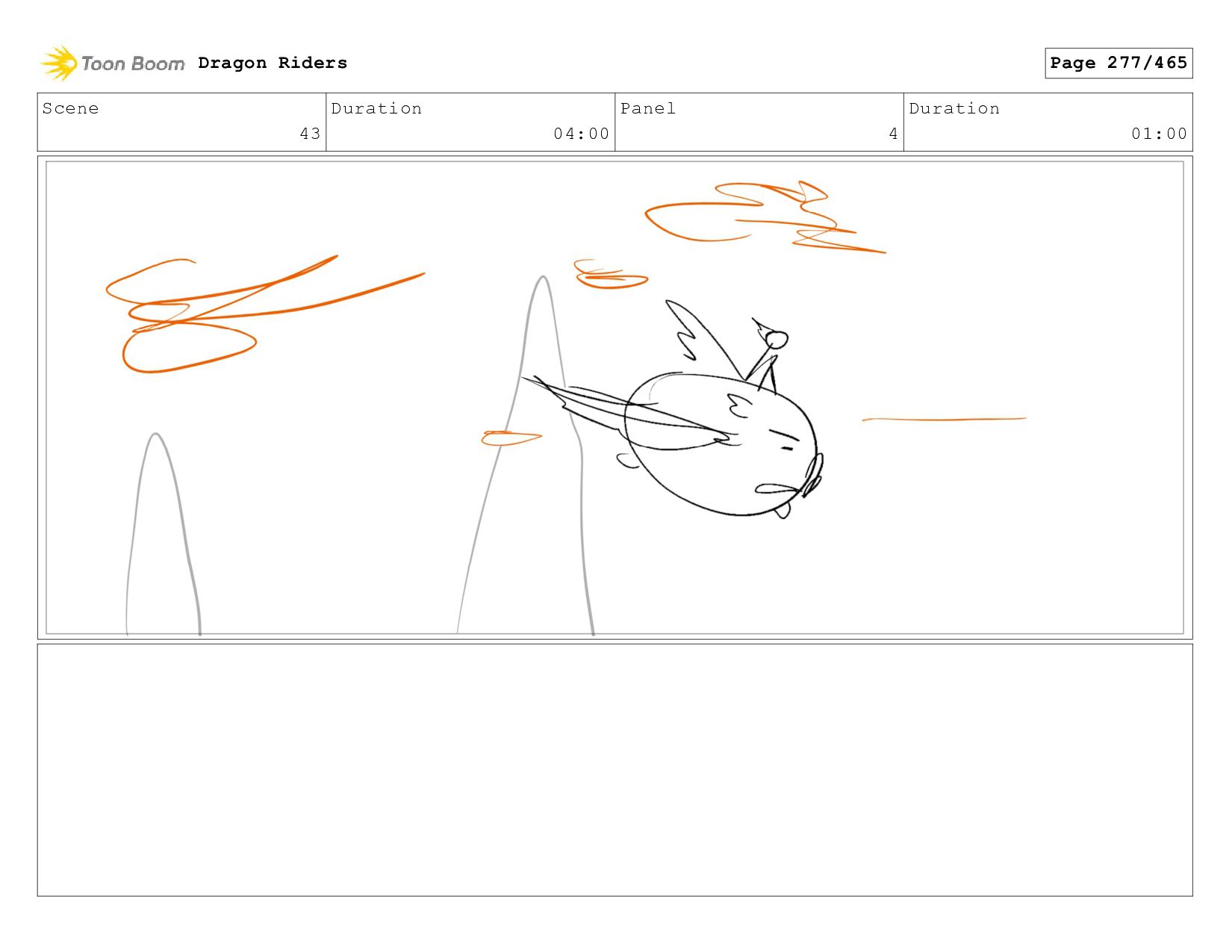Click the Toon Boom logo

click(x=112, y=63)
